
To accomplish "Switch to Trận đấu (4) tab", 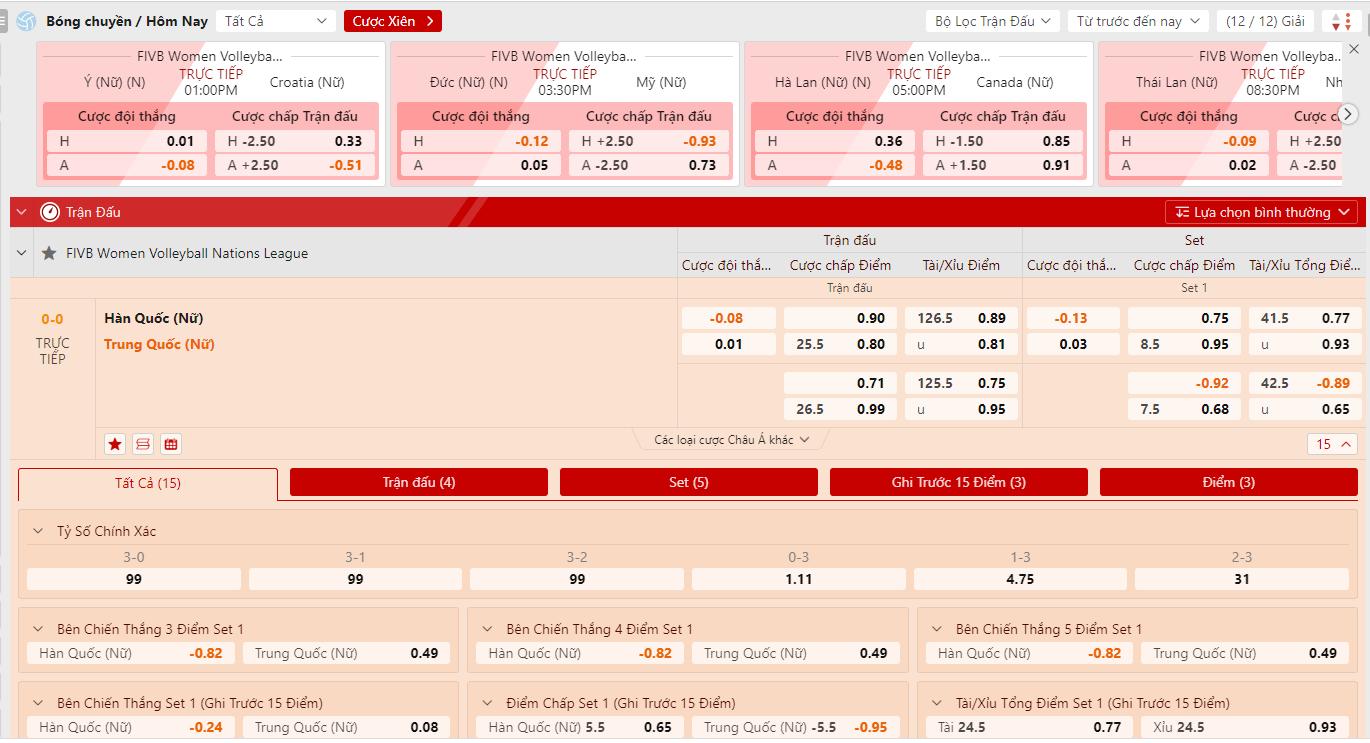I will [x=419, y=482].
